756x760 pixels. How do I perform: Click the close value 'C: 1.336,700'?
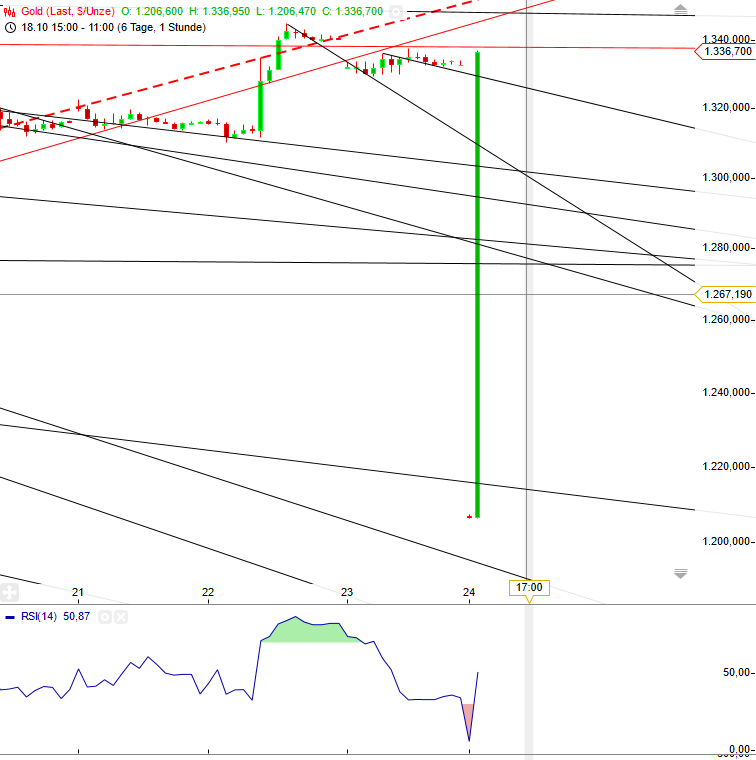coord(353,11)
